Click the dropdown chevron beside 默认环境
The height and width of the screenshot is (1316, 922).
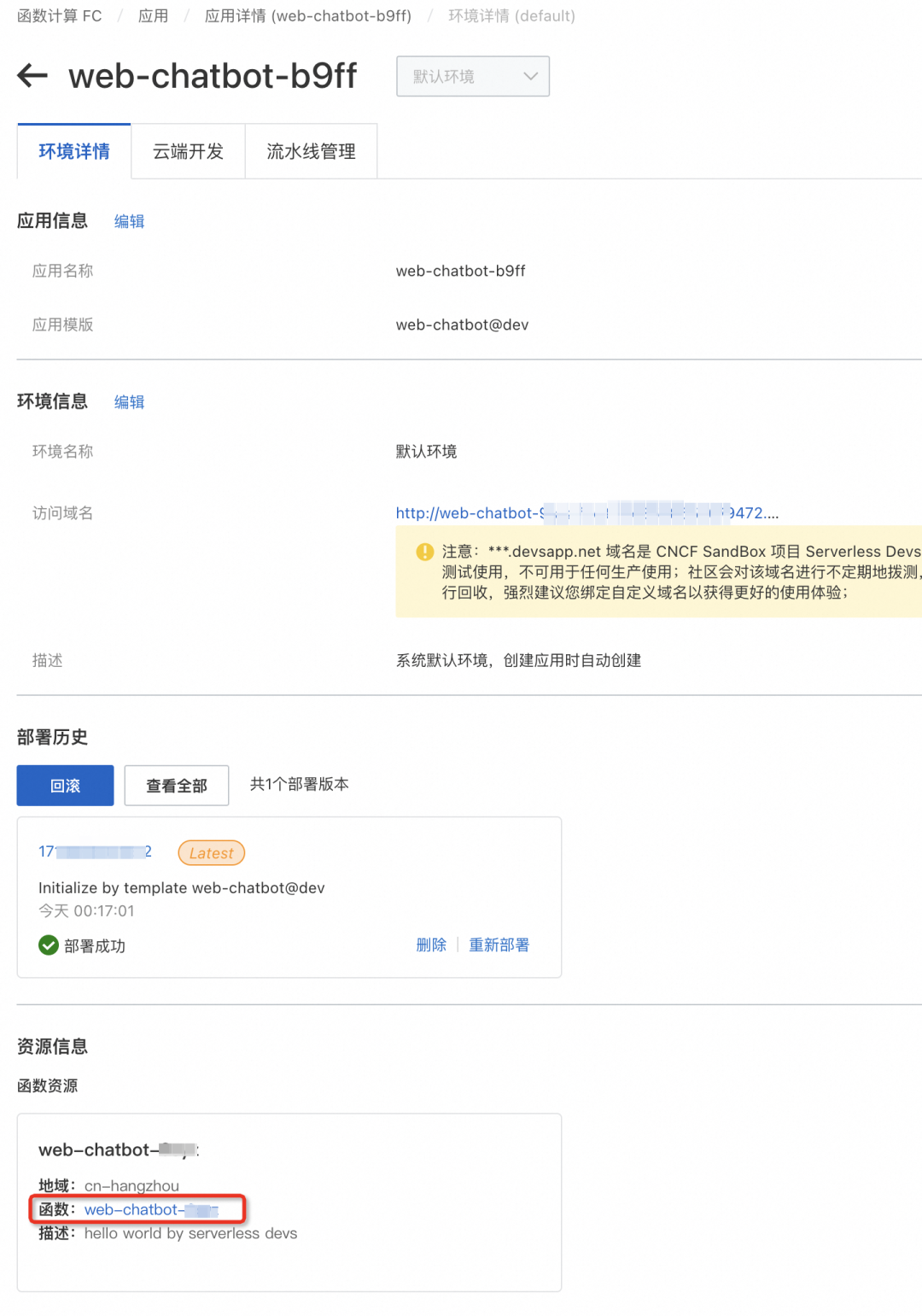tap(530, 76)
